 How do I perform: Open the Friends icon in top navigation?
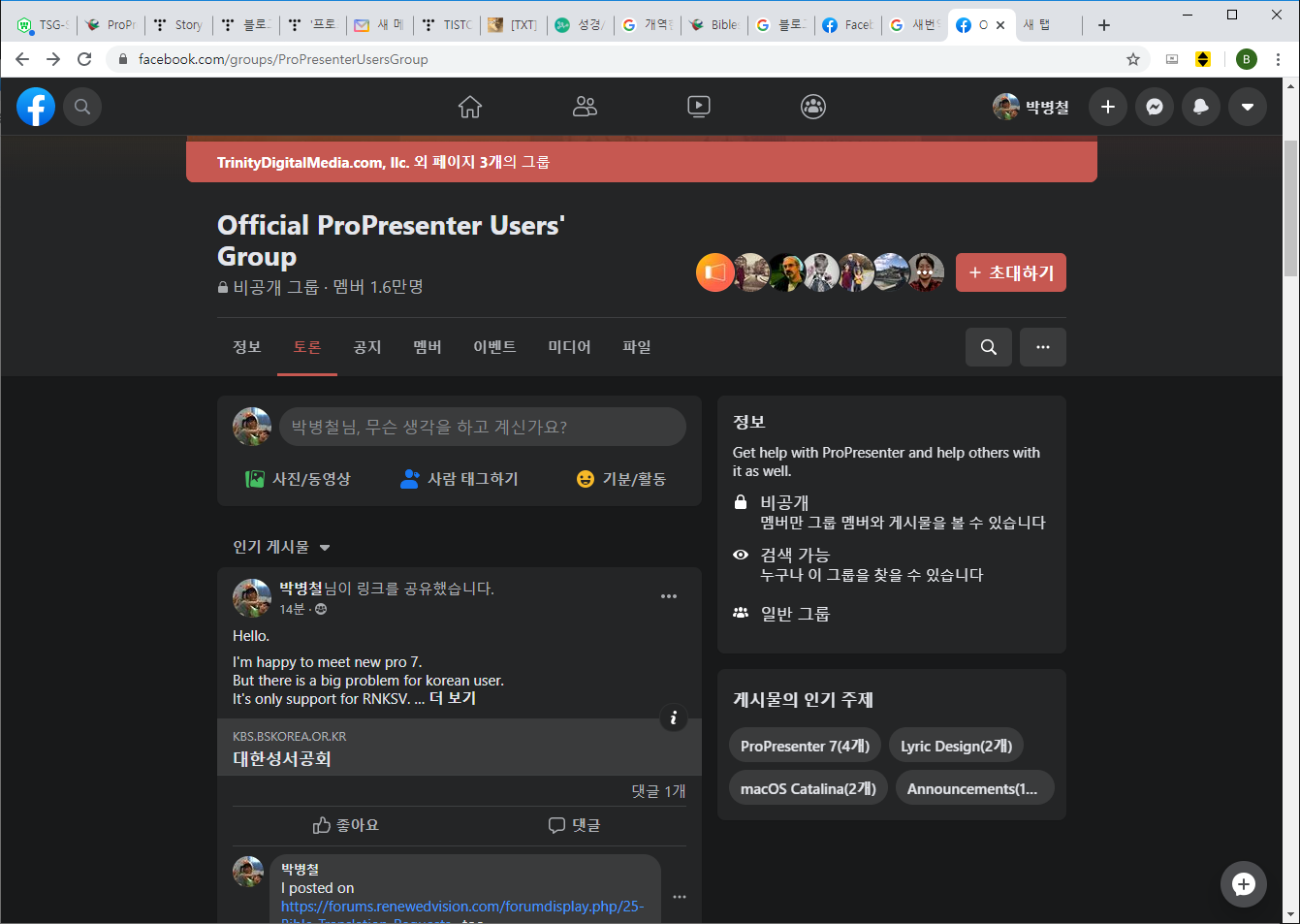[585, 107]
